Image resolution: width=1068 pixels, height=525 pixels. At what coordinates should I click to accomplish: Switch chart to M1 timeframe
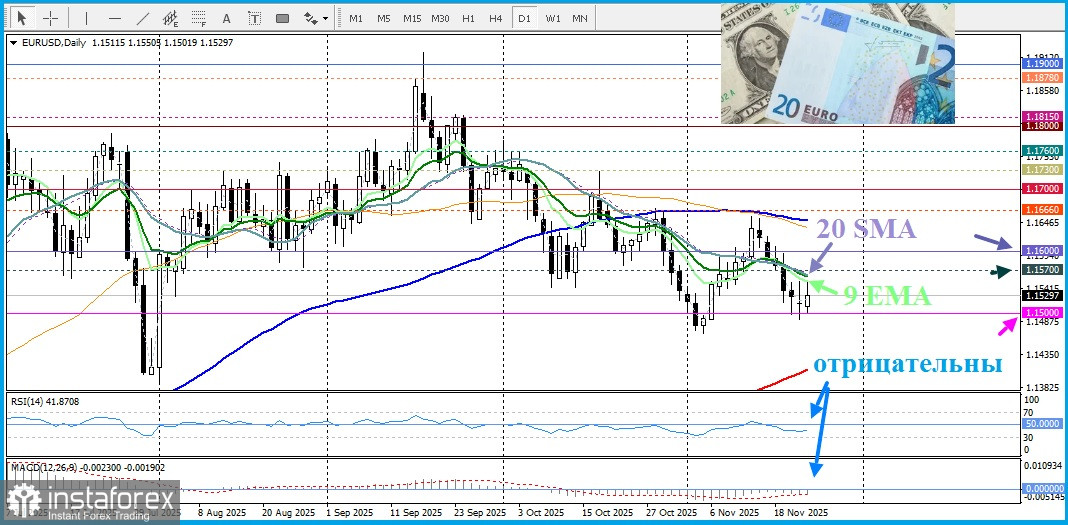pyautogui.click(x=356, y=18)
